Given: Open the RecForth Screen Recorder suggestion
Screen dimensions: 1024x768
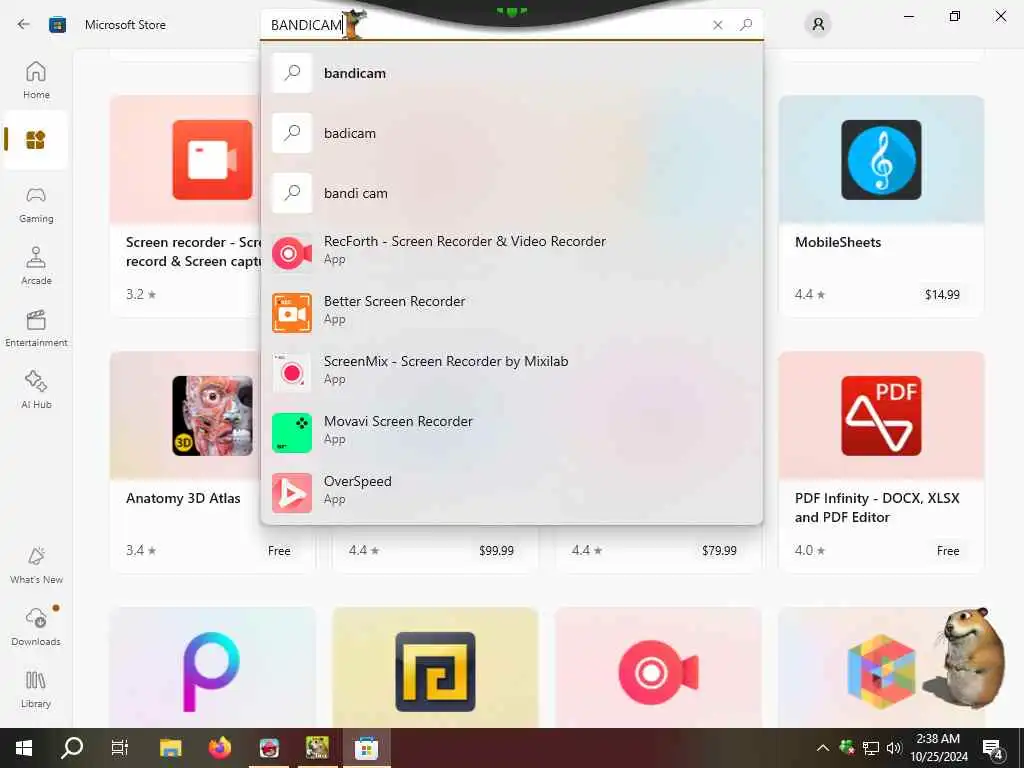Looking at the screenshot, I should (511, 252).
